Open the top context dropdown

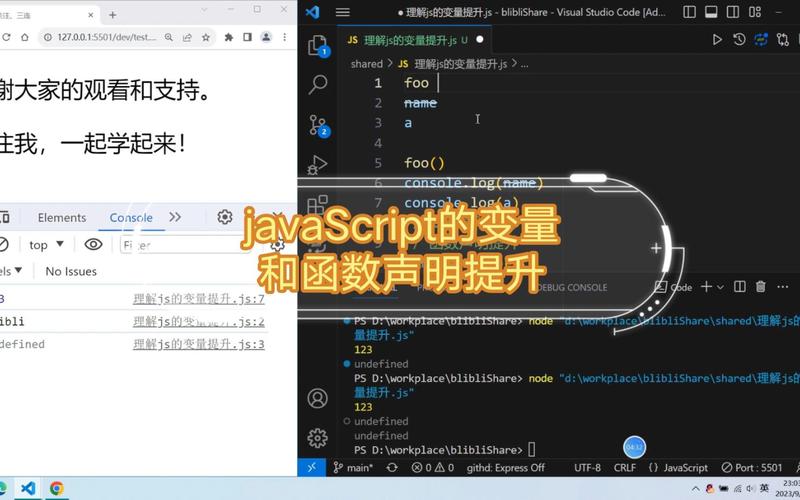point(46,245)
